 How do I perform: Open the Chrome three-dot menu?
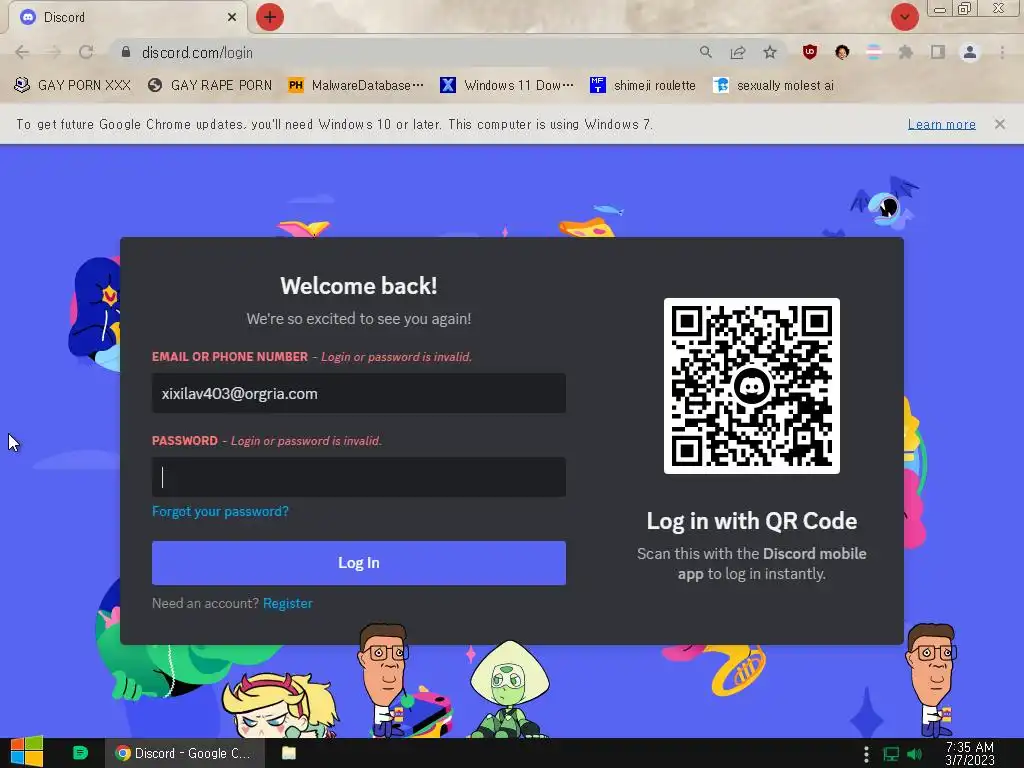coord(1002,52)
